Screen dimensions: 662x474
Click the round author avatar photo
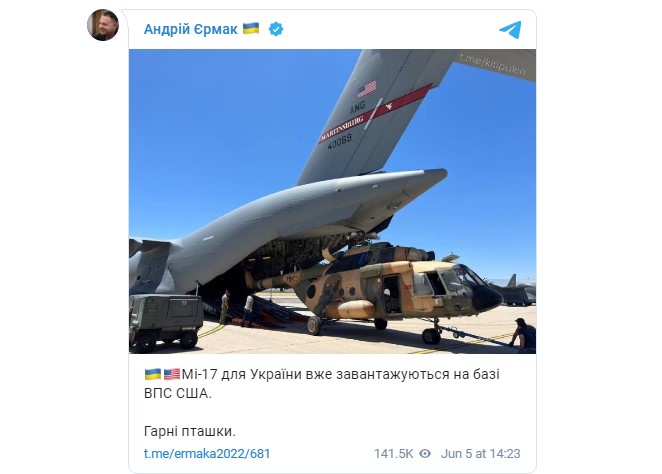(x=103, y=24)
